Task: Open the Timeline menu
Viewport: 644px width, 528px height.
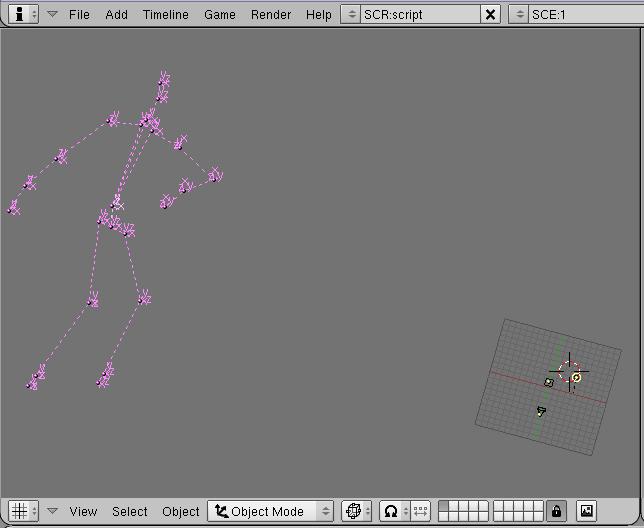Action: click(x=166, y=15)
